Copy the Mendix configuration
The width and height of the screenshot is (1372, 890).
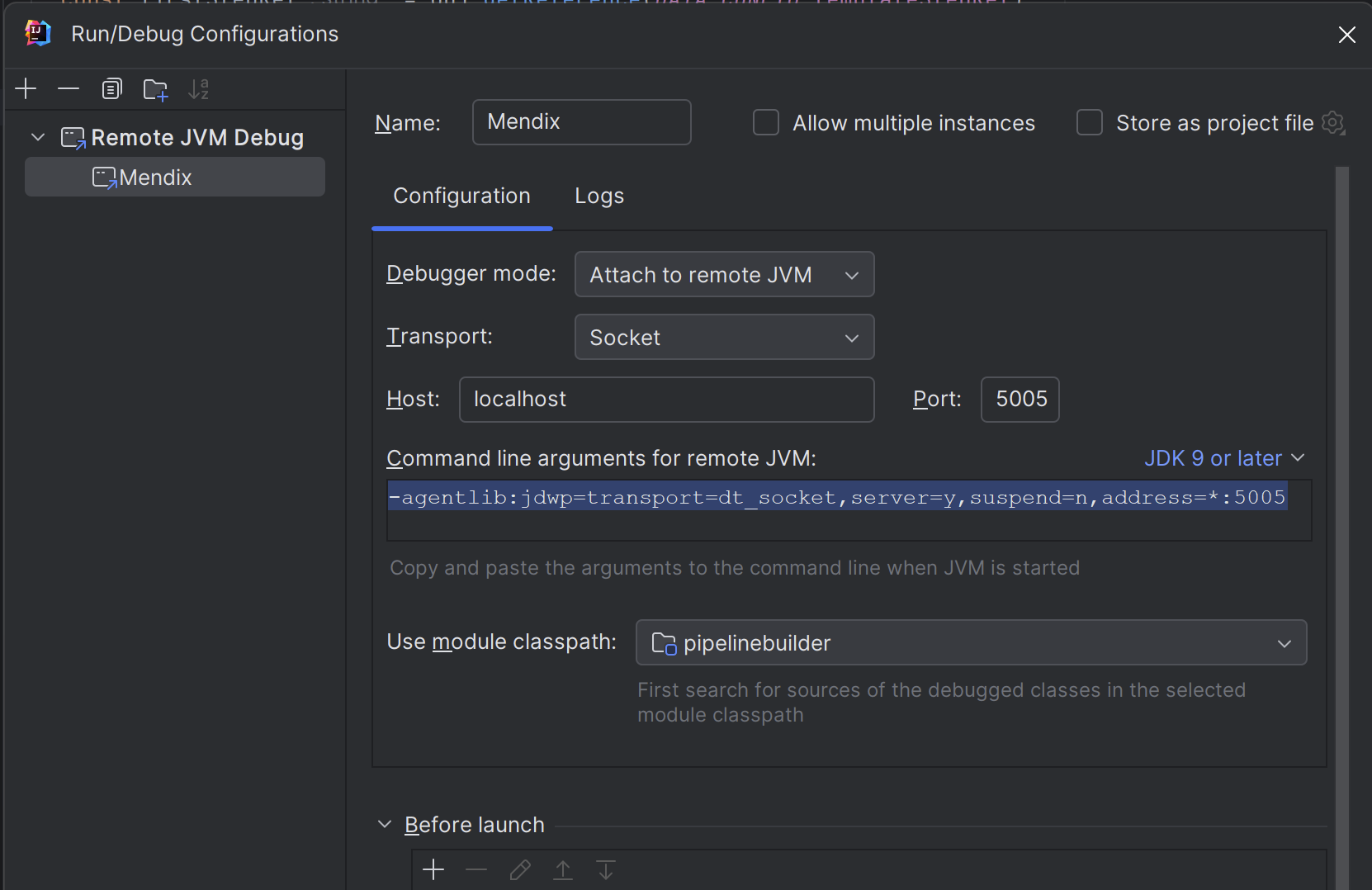click(x=112, y=88)
